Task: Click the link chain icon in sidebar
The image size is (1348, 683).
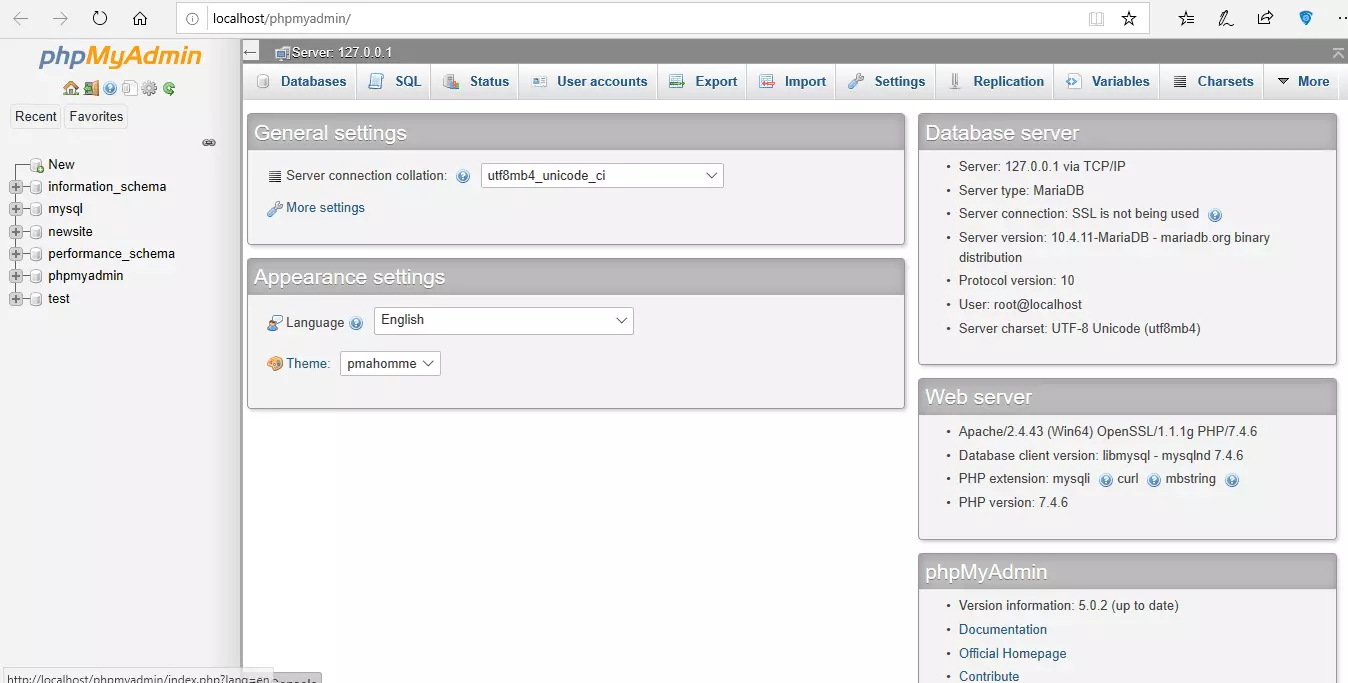Action: (209, 143)
